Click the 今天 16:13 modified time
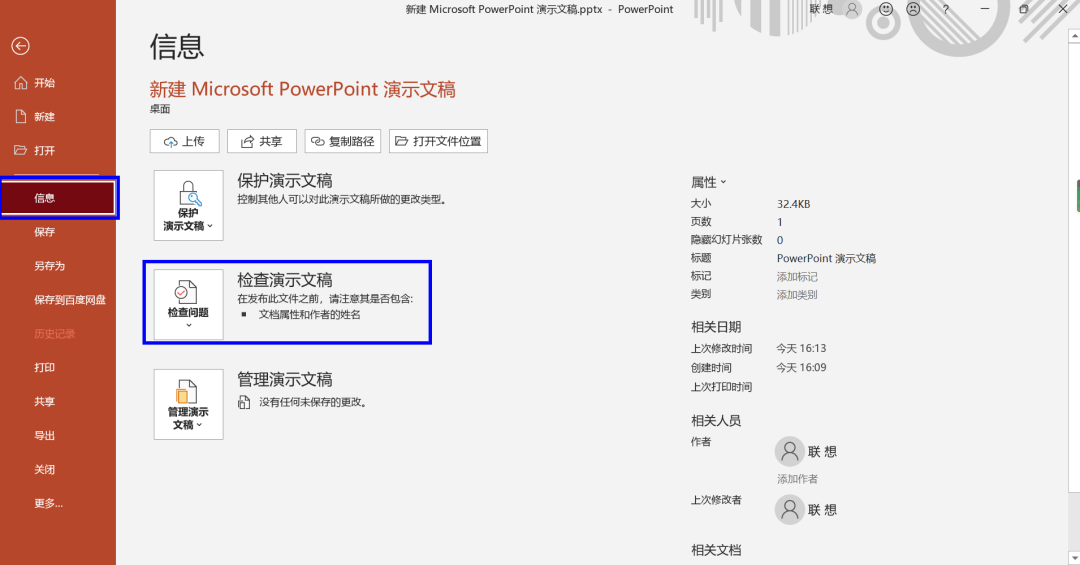This screenshot has height=565, width=1080. pyautogui.click(x=801, y=348)
